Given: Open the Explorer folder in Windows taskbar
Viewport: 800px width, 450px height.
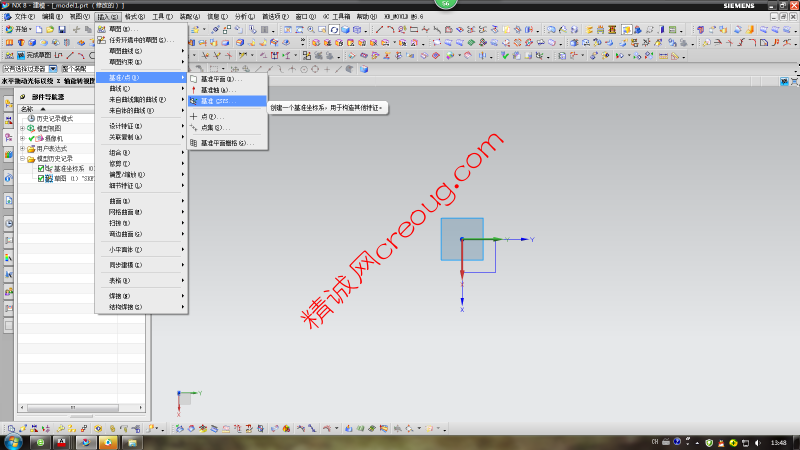Looking at the screenshot, I should point(132,442).
